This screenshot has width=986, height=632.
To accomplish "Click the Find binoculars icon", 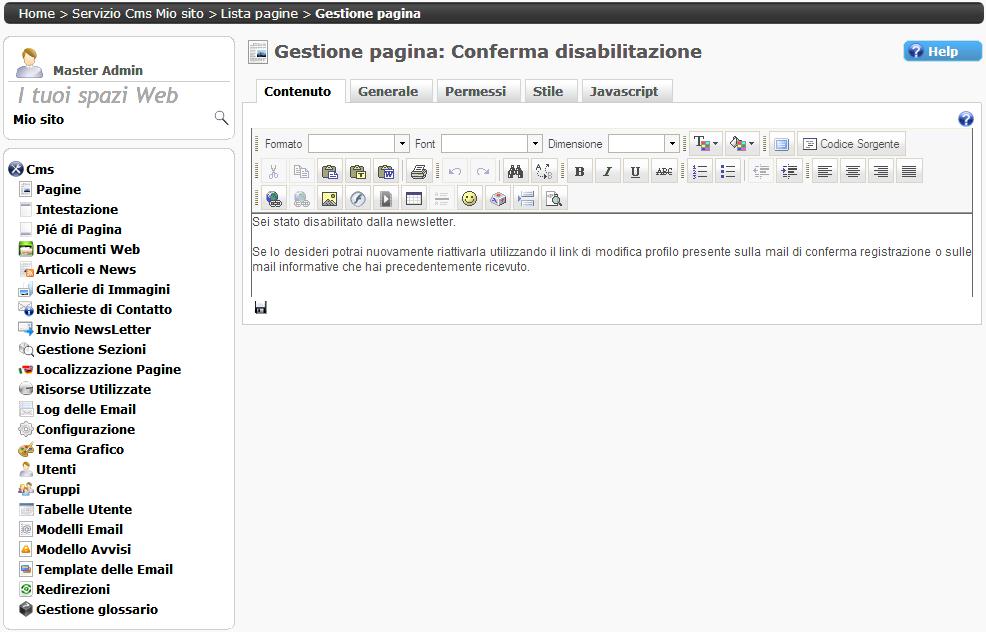I will (515, 172).
